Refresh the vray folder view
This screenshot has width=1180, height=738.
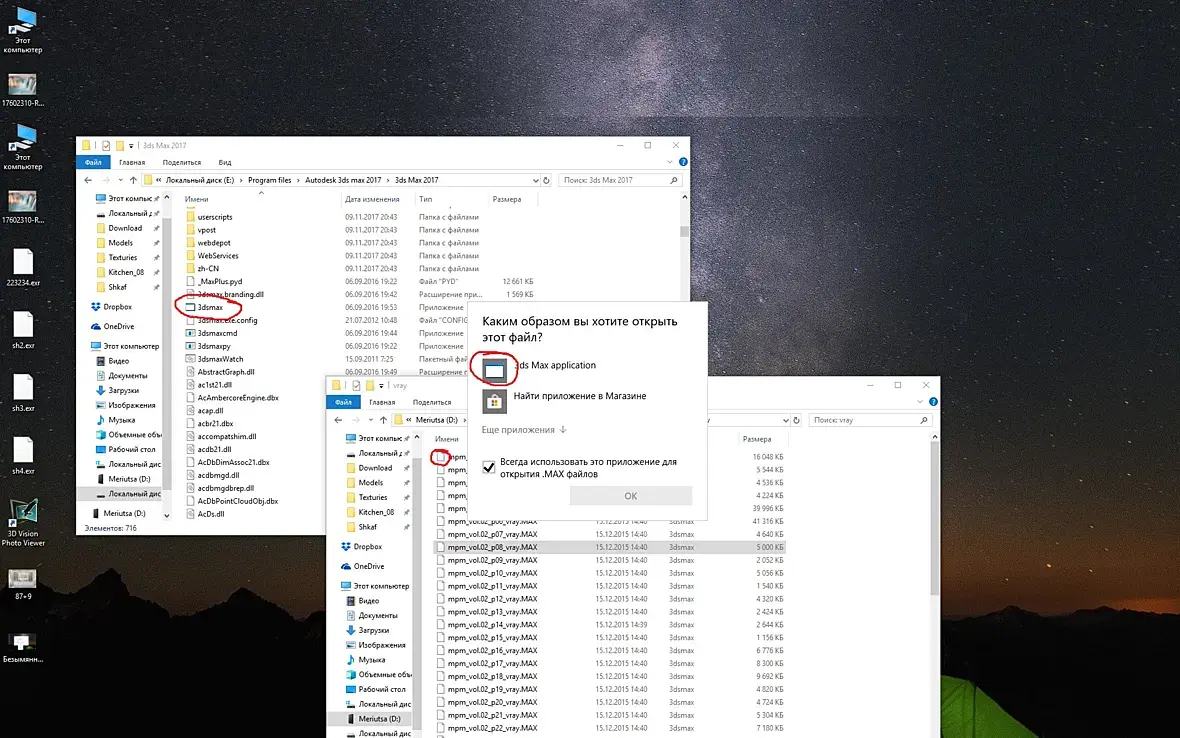(x=796, y=420)
